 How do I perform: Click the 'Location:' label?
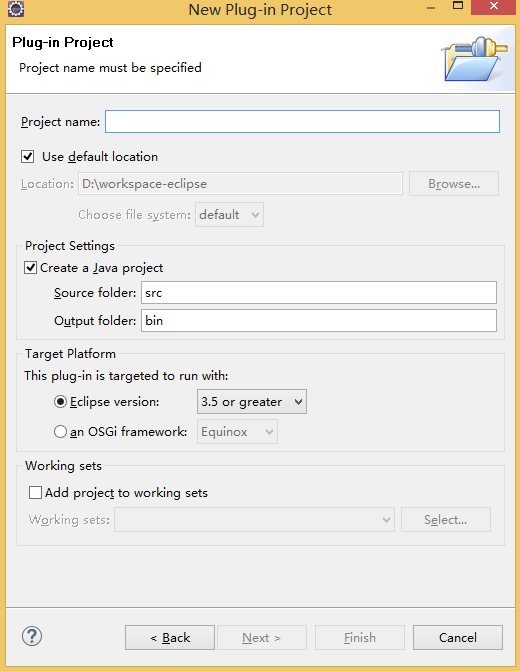click(x=48, y=184)
